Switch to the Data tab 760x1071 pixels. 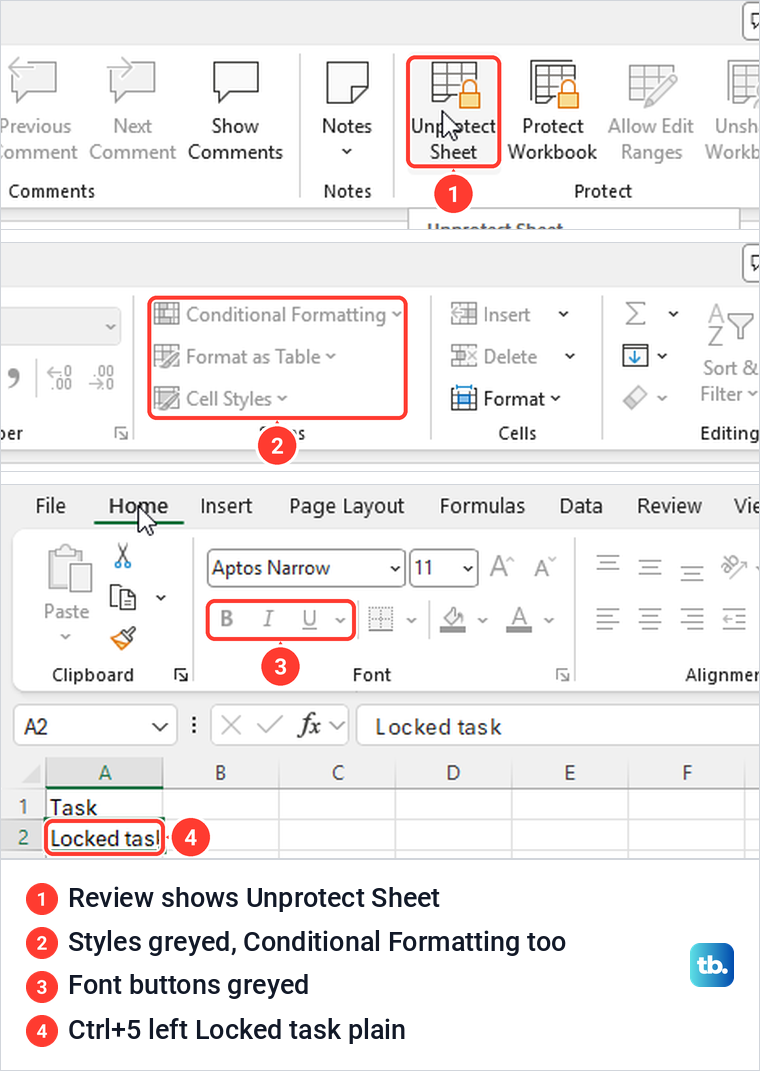tap(581, 506)
